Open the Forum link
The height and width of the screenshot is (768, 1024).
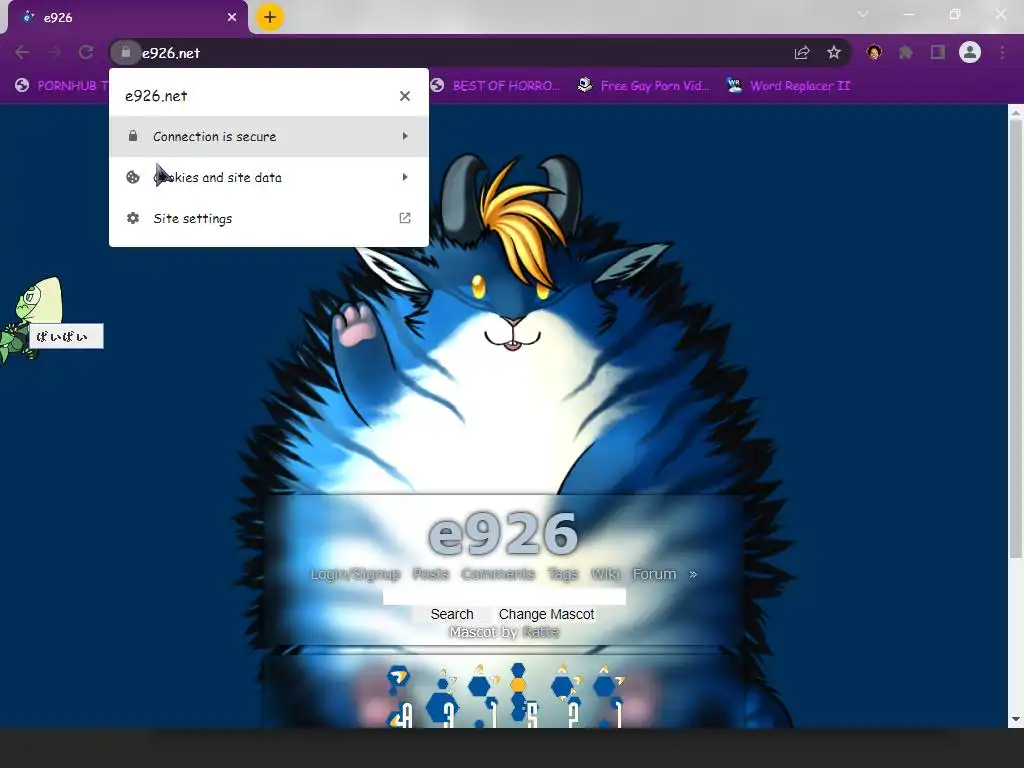click(x=654, y=574)
